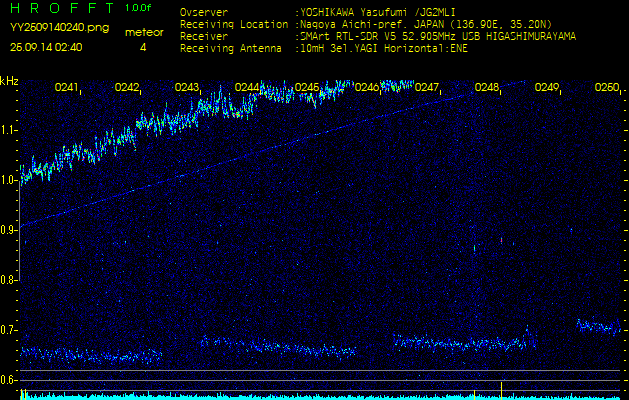Screen dimensions: 629x400
Task: Click the meteor label
Action: click(x=144, y=32)
